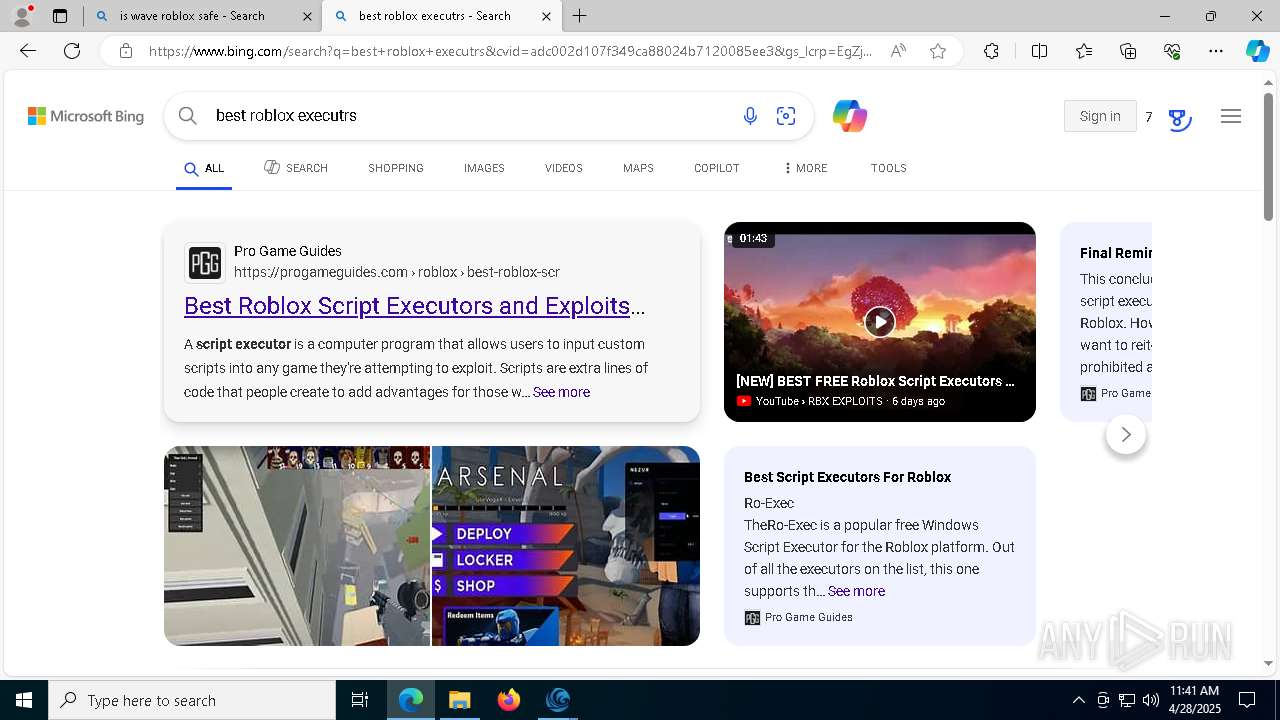Switch to the COPILOT tab

tap(717, 168)
